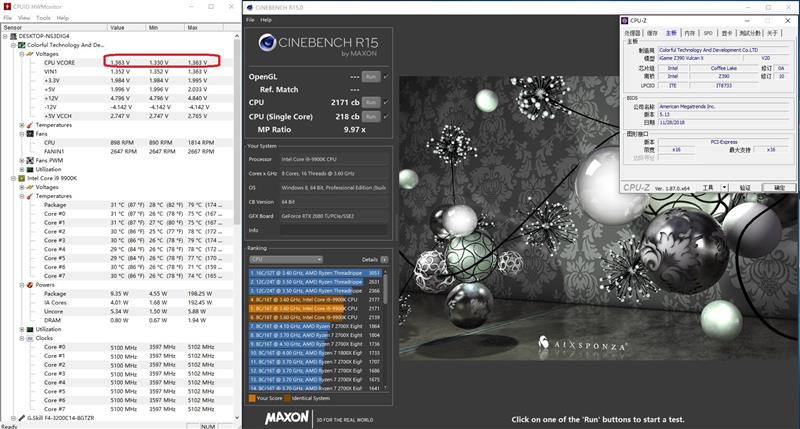The width and height of the screenshot is (800, 429).
Task: Collapse the Clocks node
Action: click(x=22, y=338)
